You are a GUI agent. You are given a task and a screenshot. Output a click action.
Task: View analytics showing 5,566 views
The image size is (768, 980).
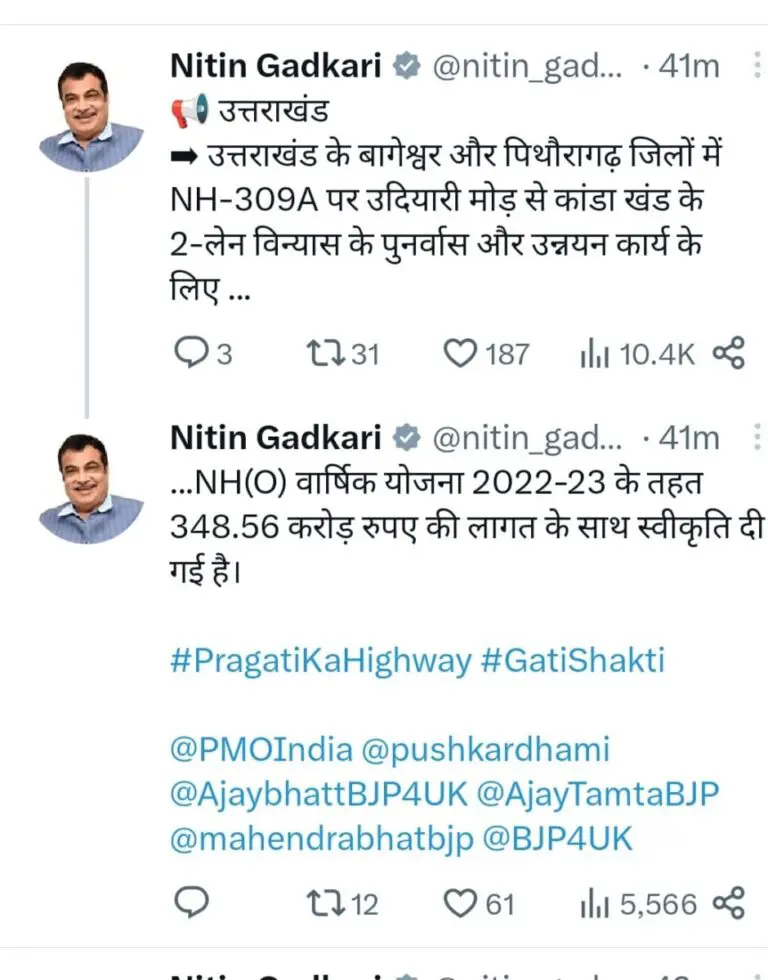click(x=595, y=903)
